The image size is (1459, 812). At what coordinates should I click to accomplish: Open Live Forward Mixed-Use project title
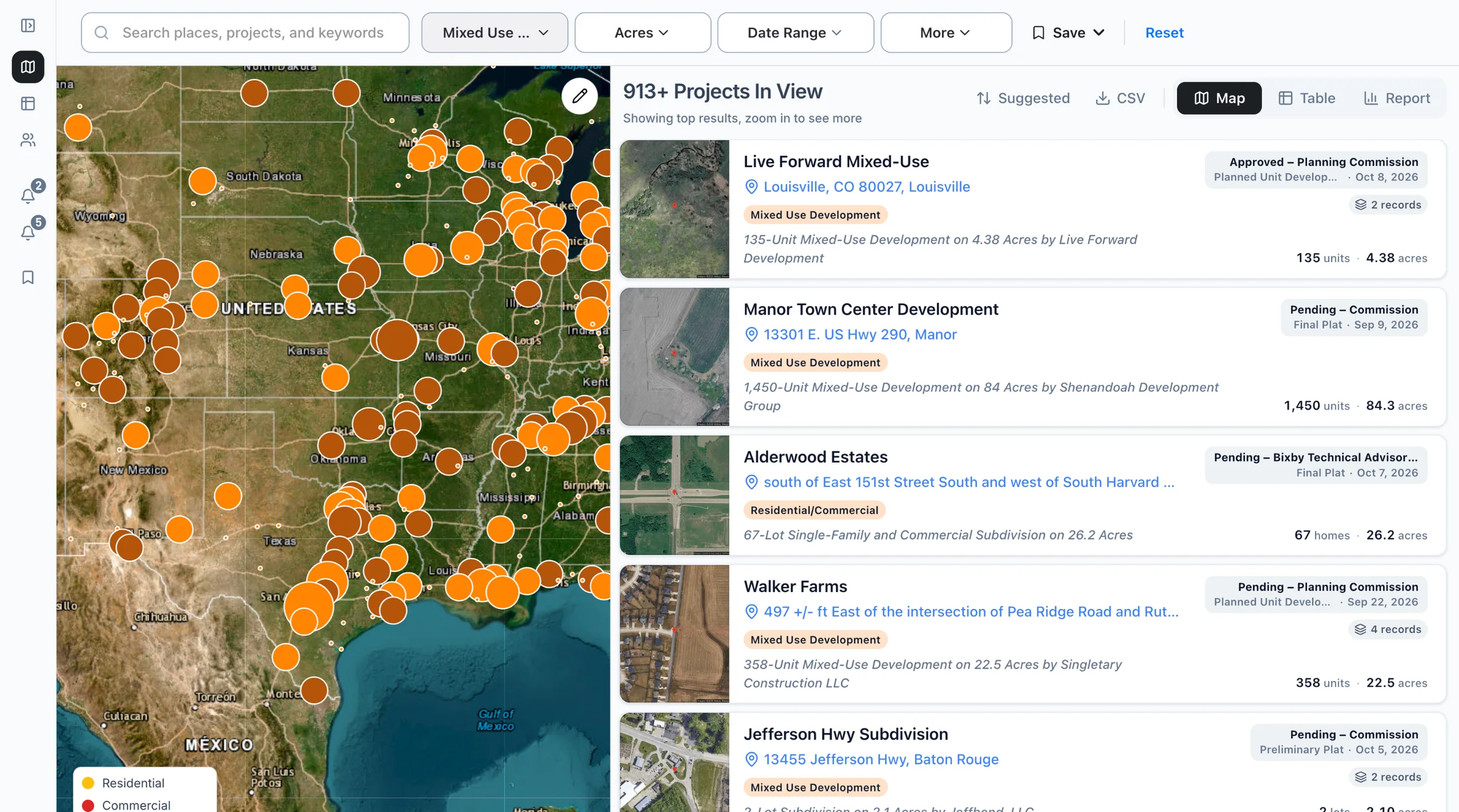coord(836,162)
